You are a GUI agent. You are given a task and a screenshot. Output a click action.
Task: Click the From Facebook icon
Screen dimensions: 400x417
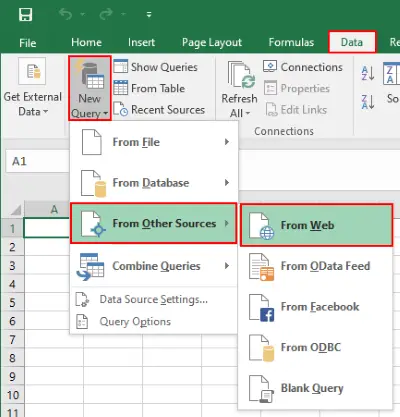[x=262, y=308]
